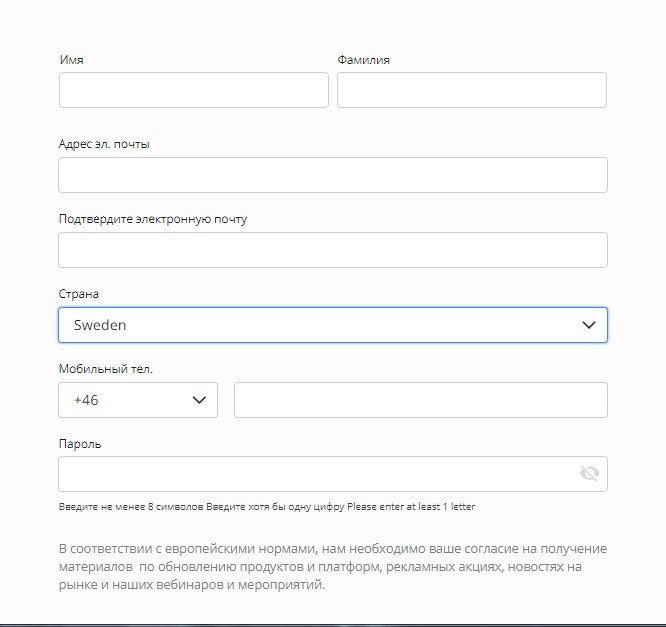Focus the Подтвердите электронную почту field
The width and height of the screenshot is (666, 627).
(x=333, y=250)
